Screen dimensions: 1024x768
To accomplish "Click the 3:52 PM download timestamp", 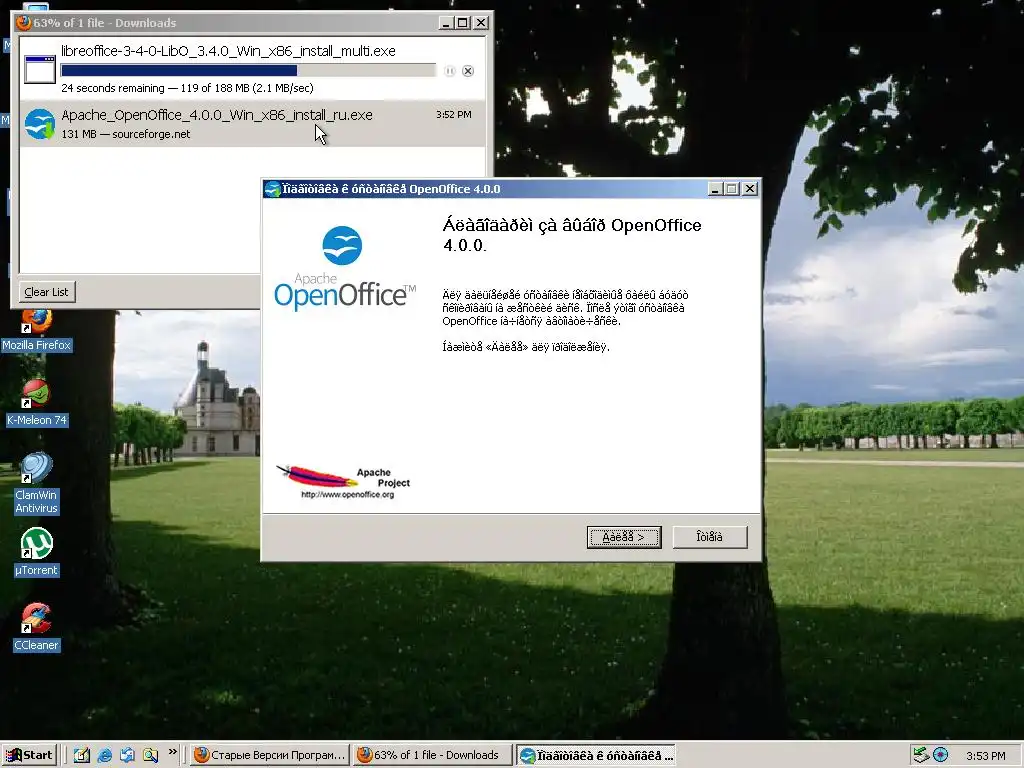I will coord(454,115).
